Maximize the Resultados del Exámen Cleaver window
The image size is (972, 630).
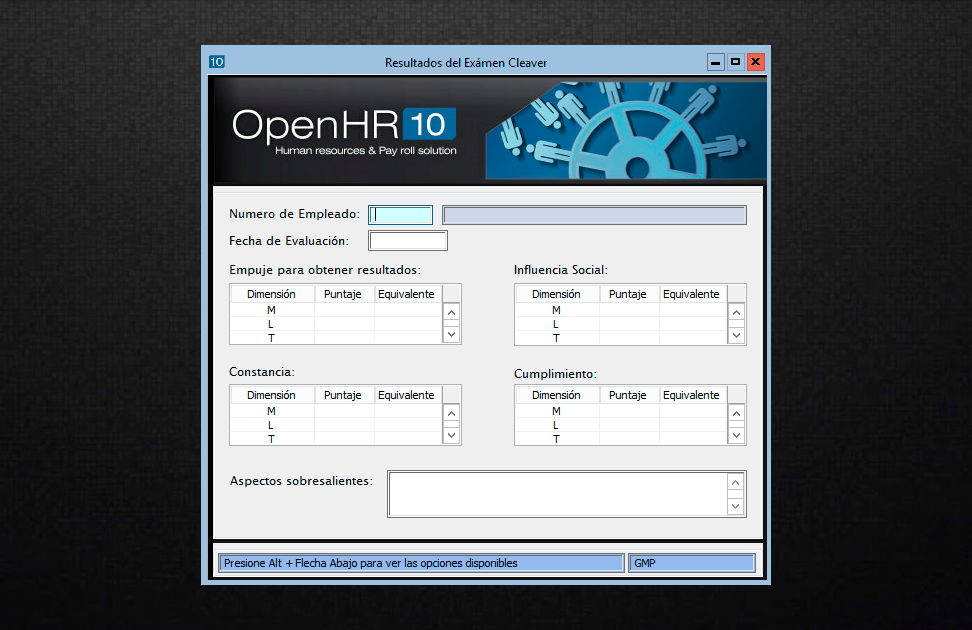(x=736, y=62)
